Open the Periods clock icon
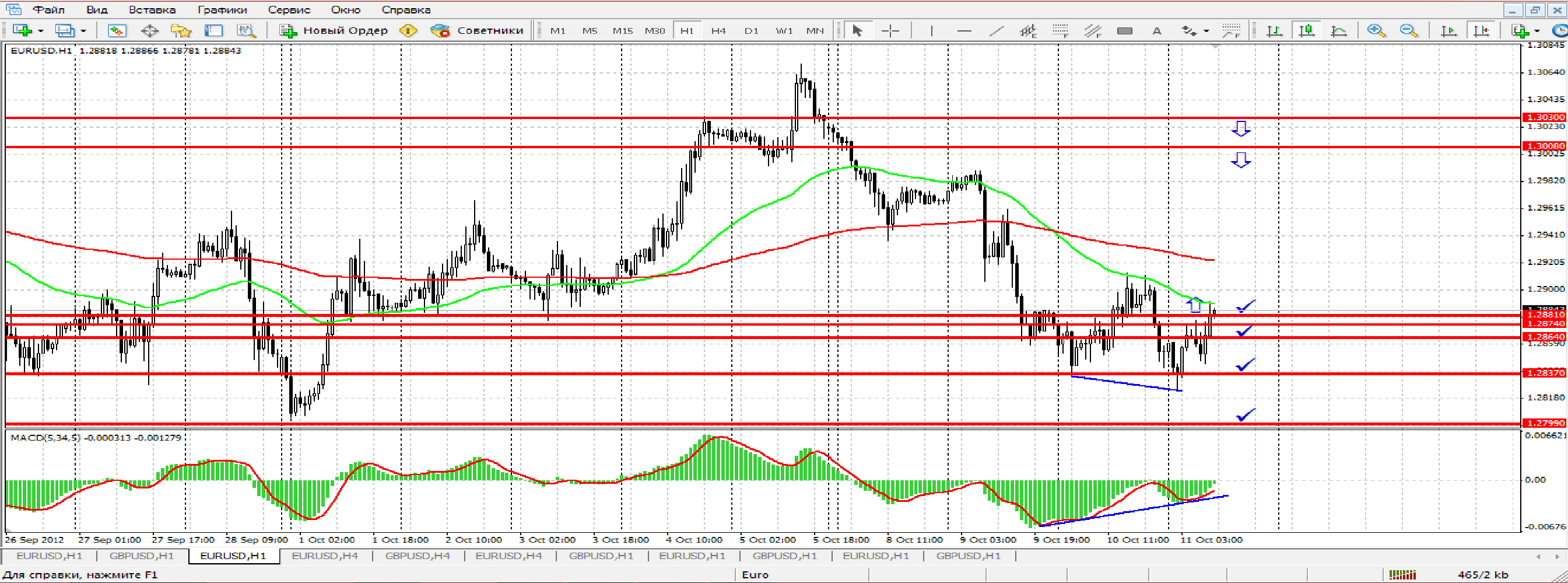This screenshot has width=1568, height=583. 1560,30
